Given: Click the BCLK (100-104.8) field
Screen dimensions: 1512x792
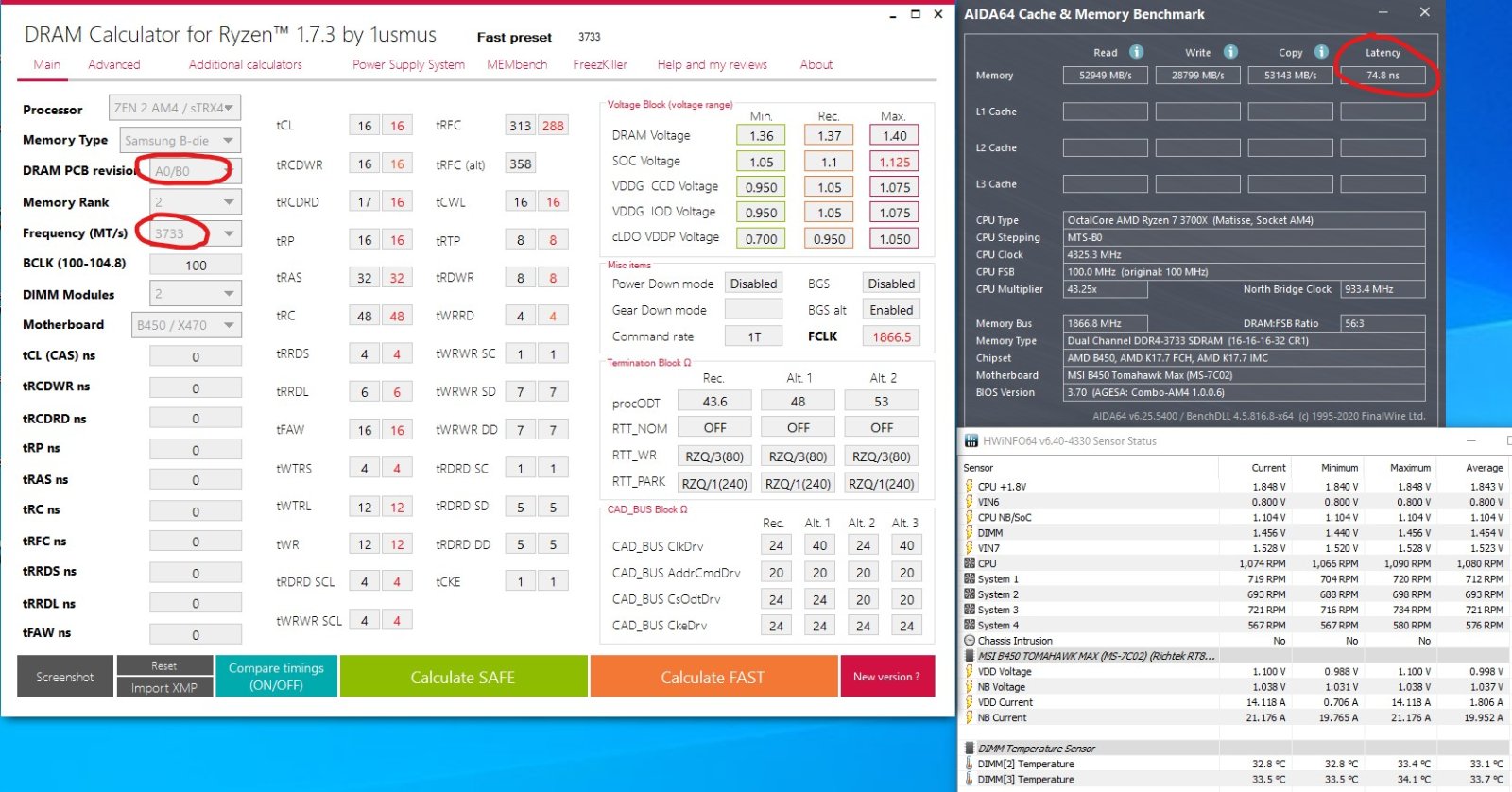Looking at the screenshot, I should (x=196, y=266).
